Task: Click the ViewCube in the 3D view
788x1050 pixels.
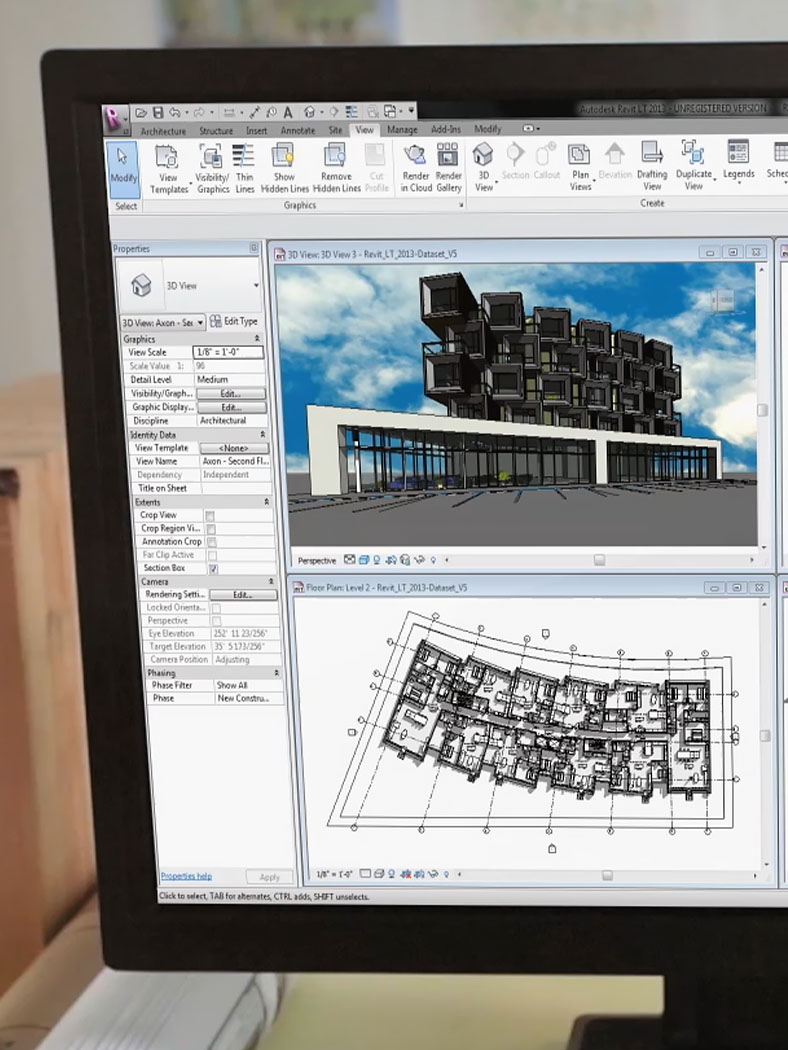Action: pyautogui.click(x=723, y=301)
